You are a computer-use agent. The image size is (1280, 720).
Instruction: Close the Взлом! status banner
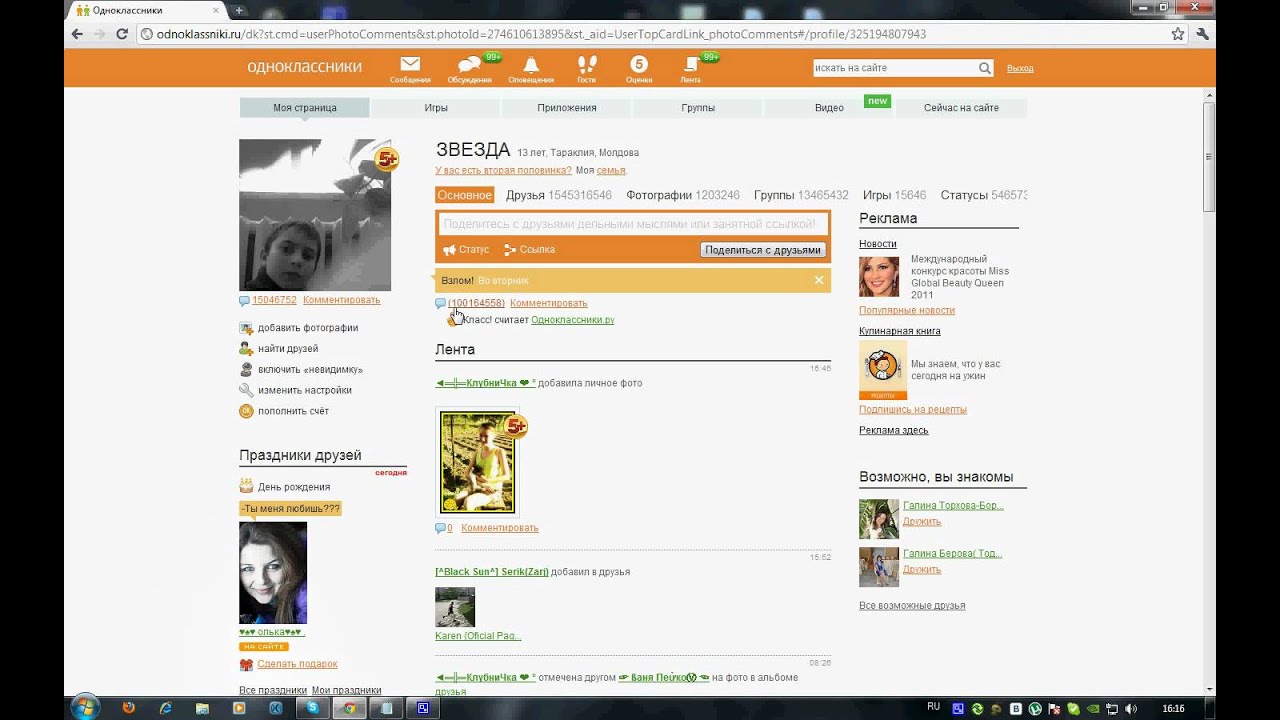tap(819, 280)
